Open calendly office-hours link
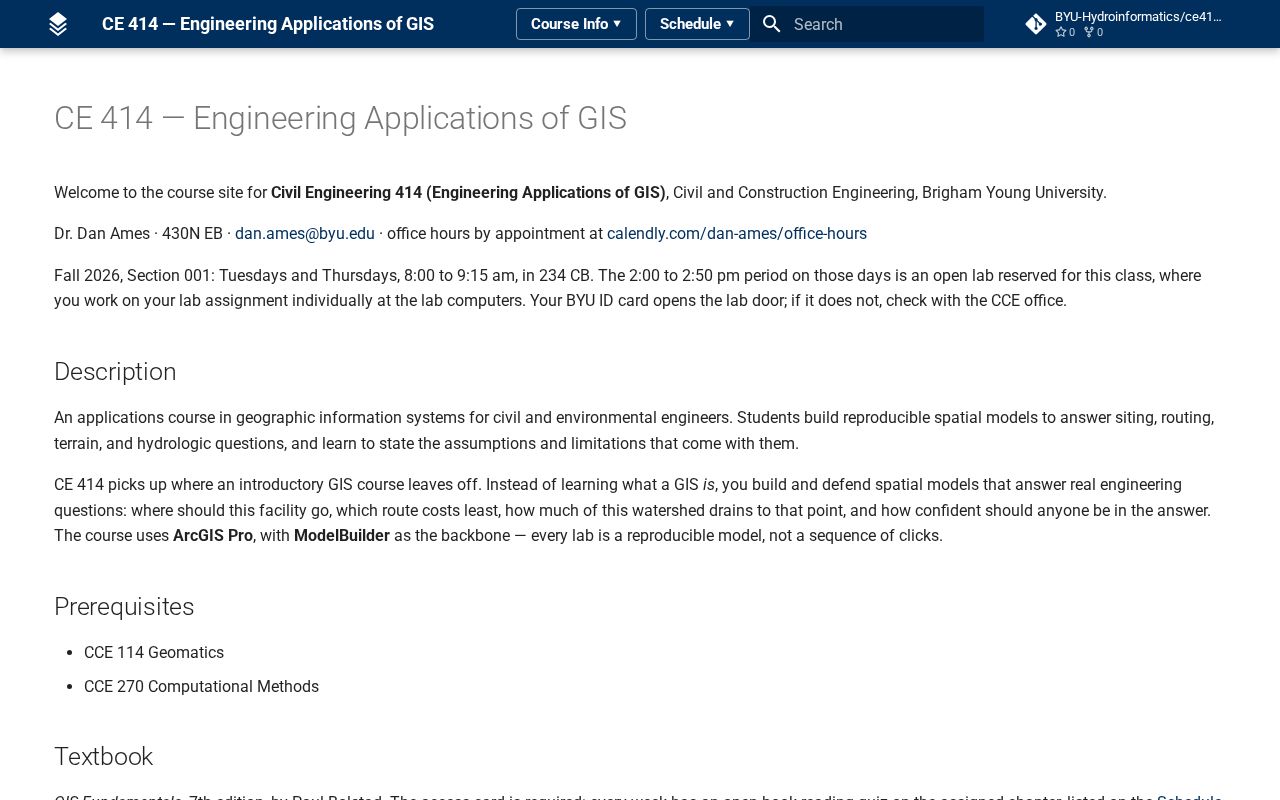Image resolution: width=1280 pixels, height=800 pixels. pyautogui.click(x=737, y=234)
